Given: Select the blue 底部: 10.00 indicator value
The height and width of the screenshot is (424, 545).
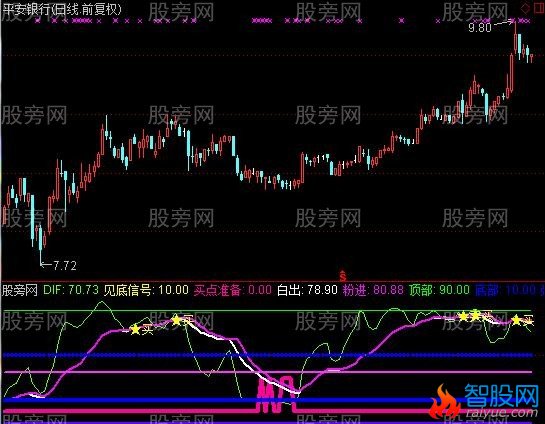Looking at the screenshot, I should [x=505, y=290].
